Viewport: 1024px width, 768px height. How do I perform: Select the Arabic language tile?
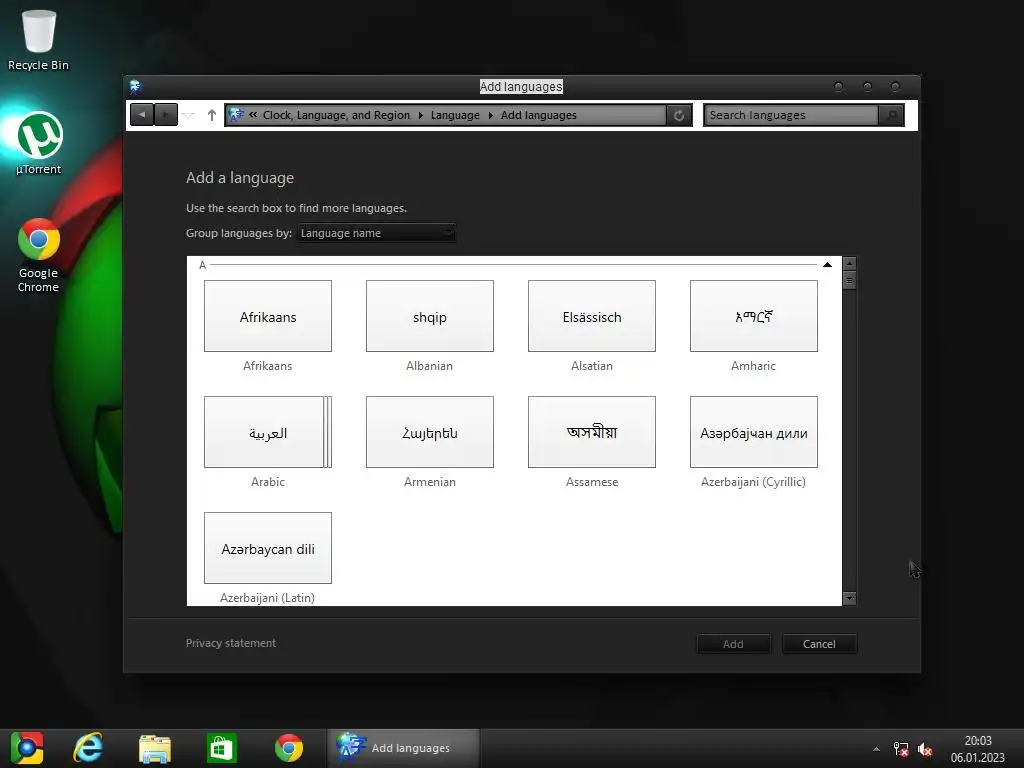coord(268,432)
